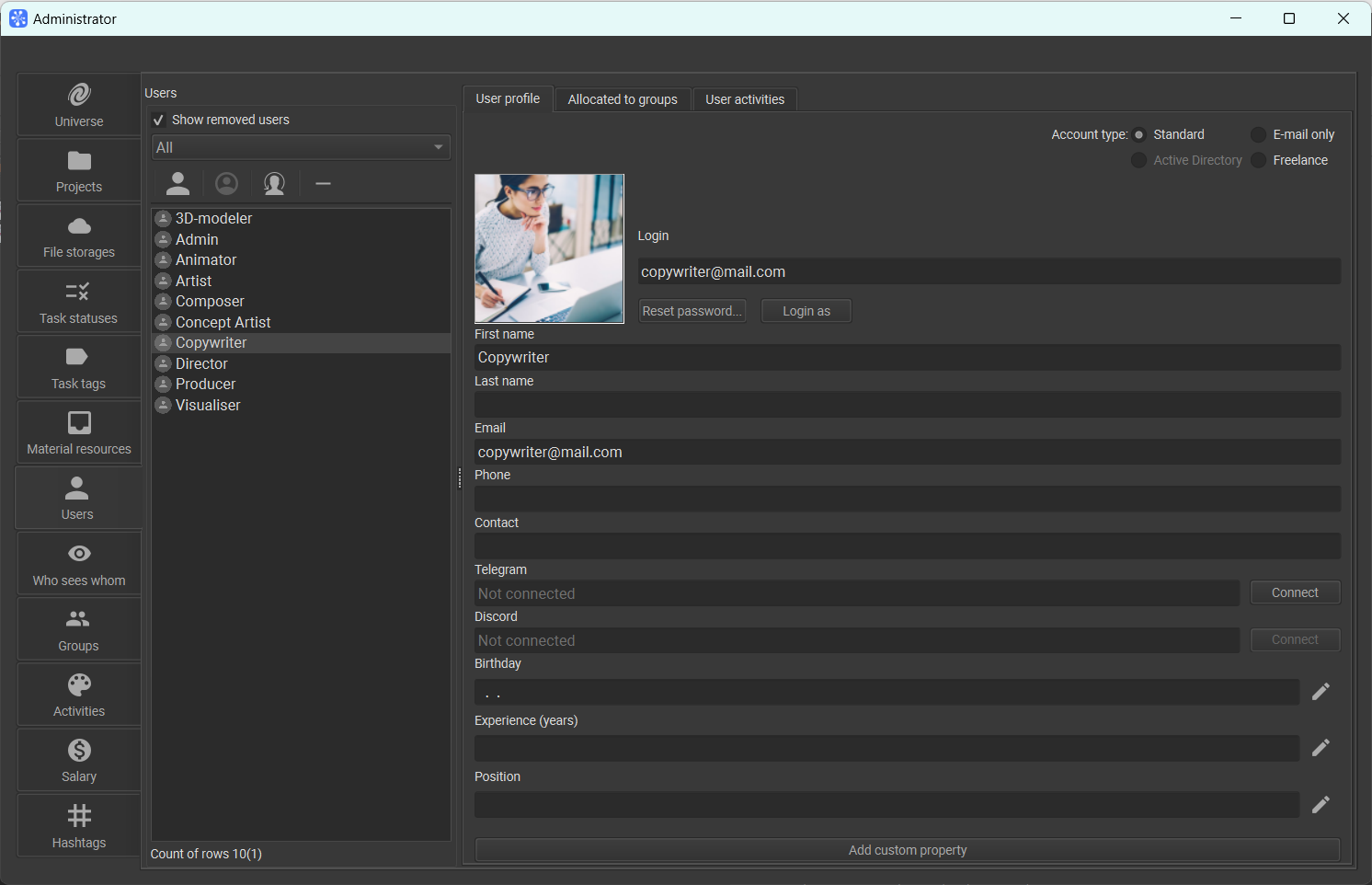Click the Birthday field

[x=886, y=692]
